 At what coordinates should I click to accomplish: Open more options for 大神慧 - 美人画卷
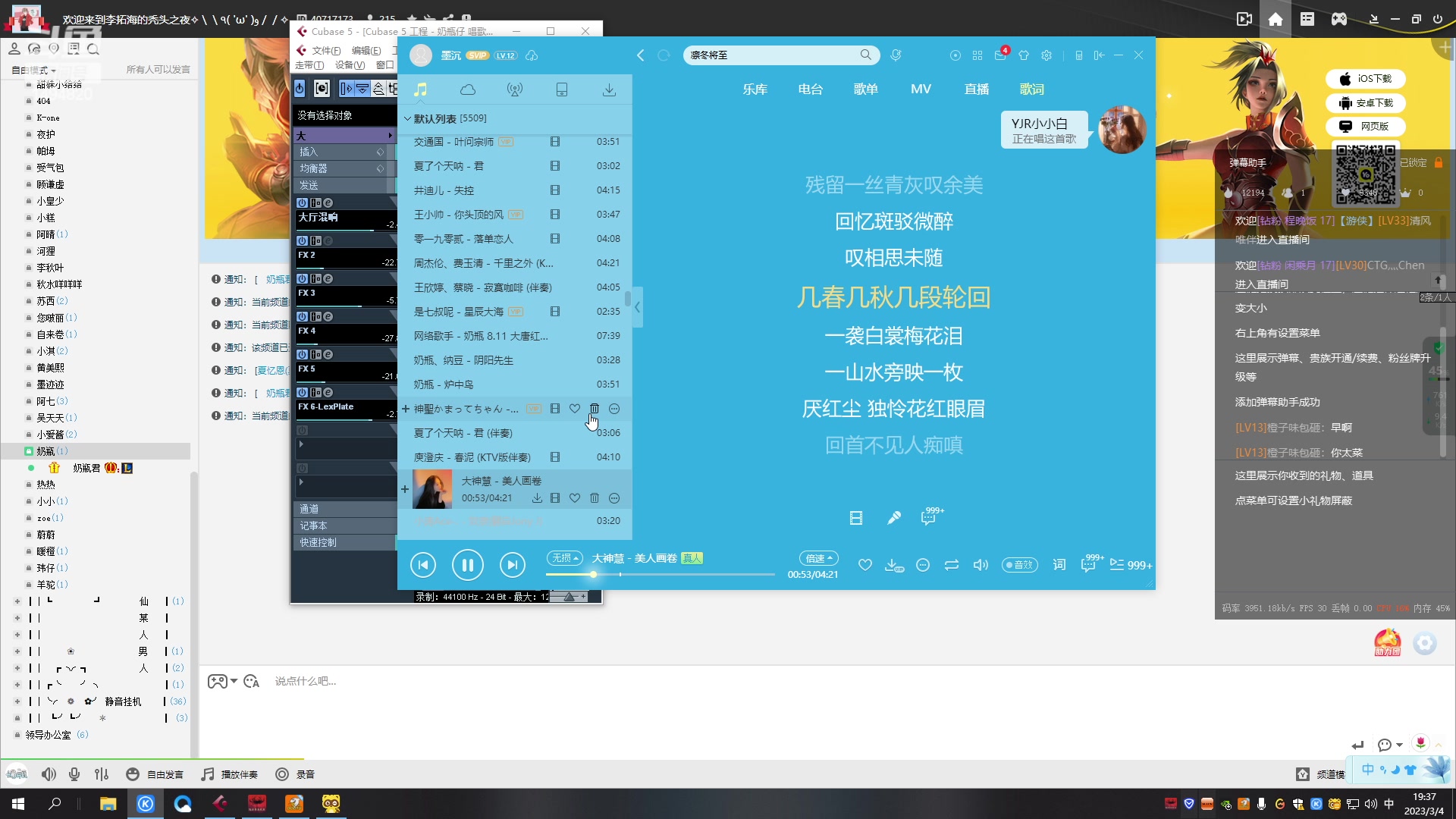[614, 498]
